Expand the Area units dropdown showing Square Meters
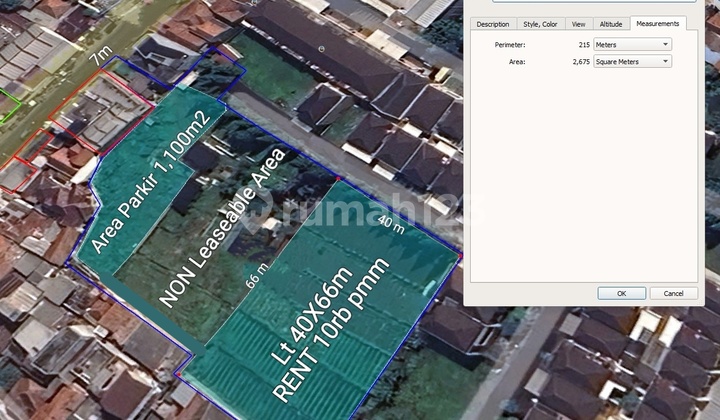 click(632, 62)
